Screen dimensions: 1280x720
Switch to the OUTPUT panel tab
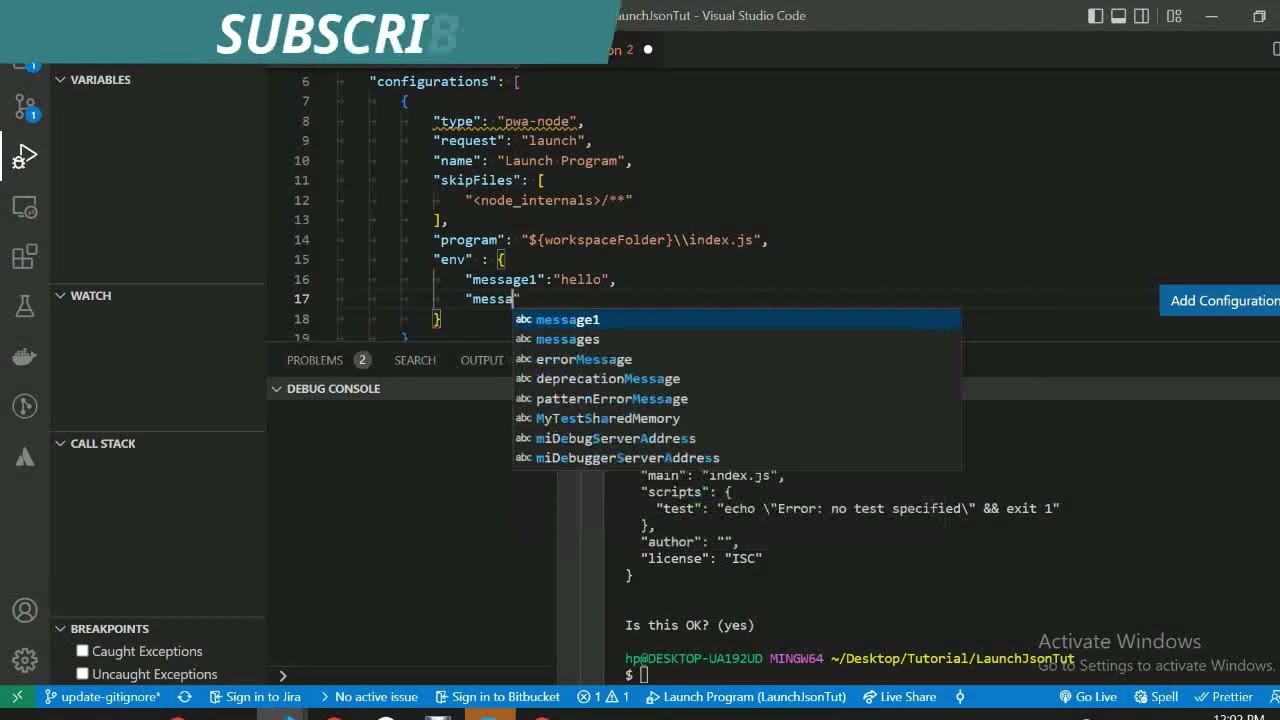482,360
